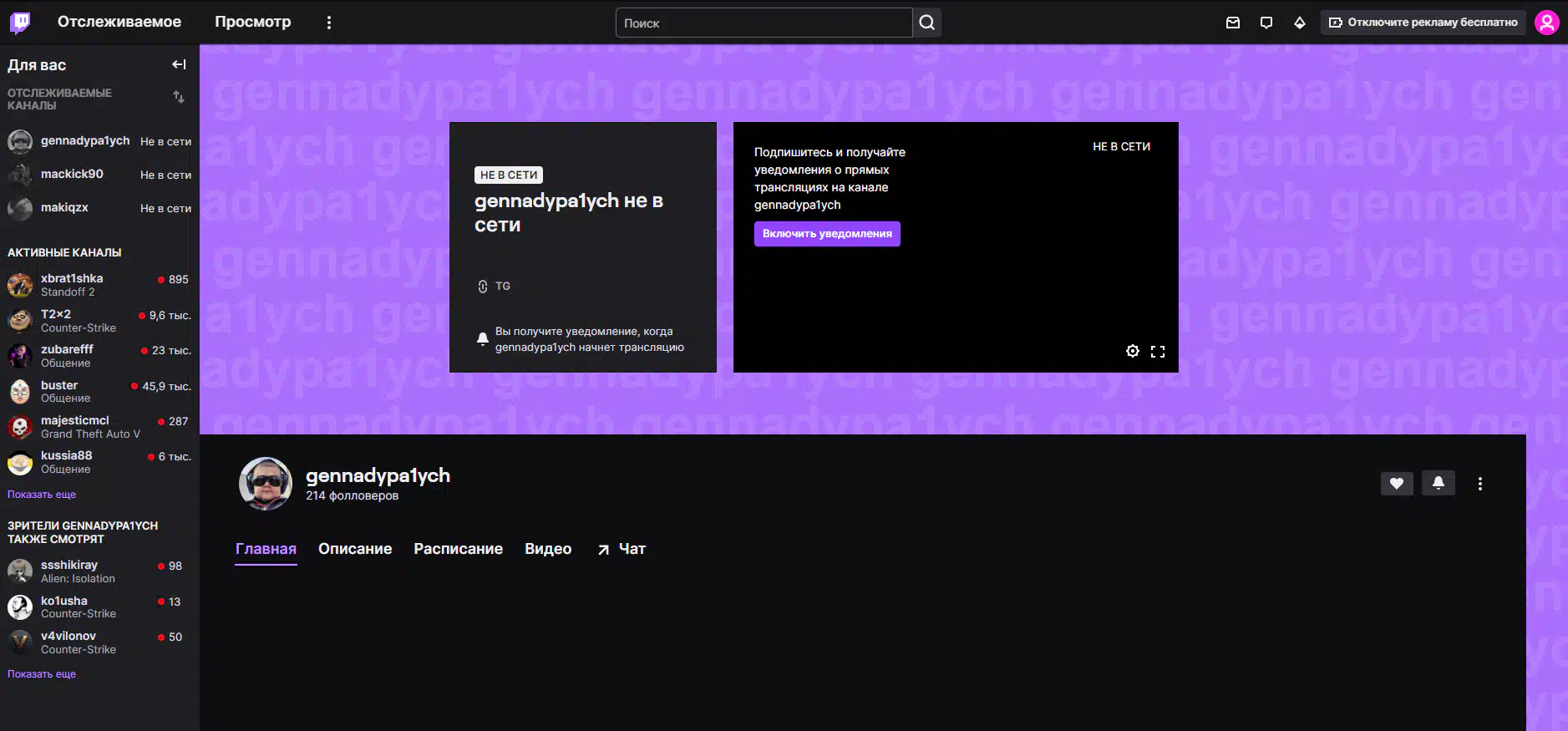Screen dimensions: 1568x731
Task: Go to 'Отслеживаемое' in top navigation
Action: point(119,22)
